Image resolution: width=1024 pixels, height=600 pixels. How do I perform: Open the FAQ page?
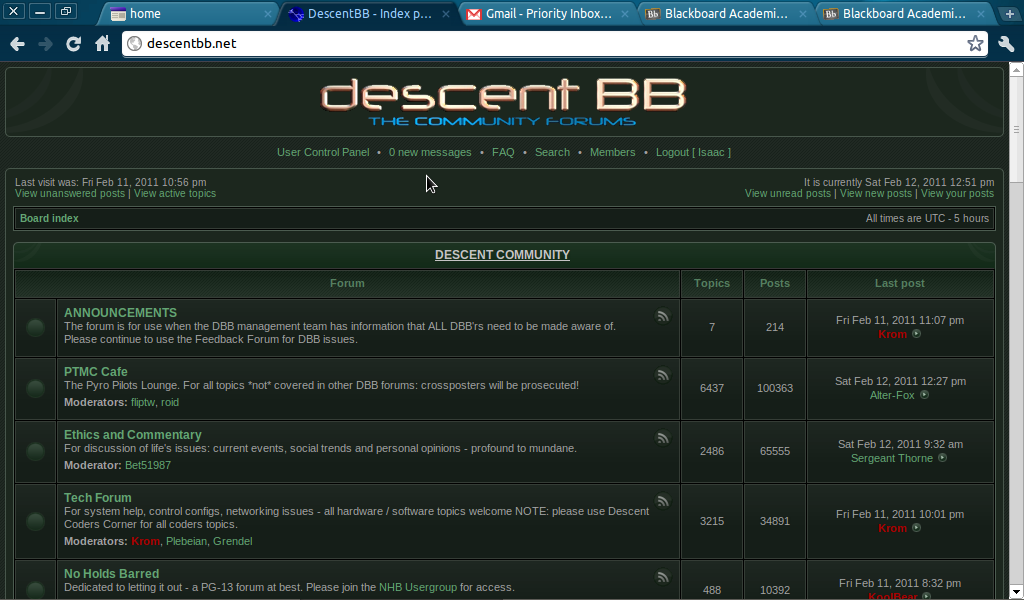click(503, 152)
